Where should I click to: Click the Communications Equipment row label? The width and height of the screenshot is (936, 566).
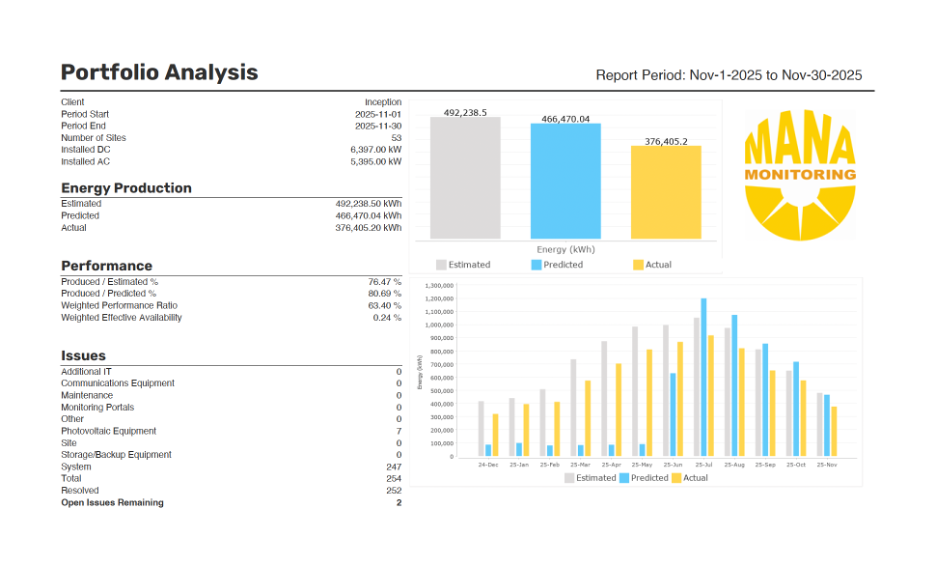118,383
